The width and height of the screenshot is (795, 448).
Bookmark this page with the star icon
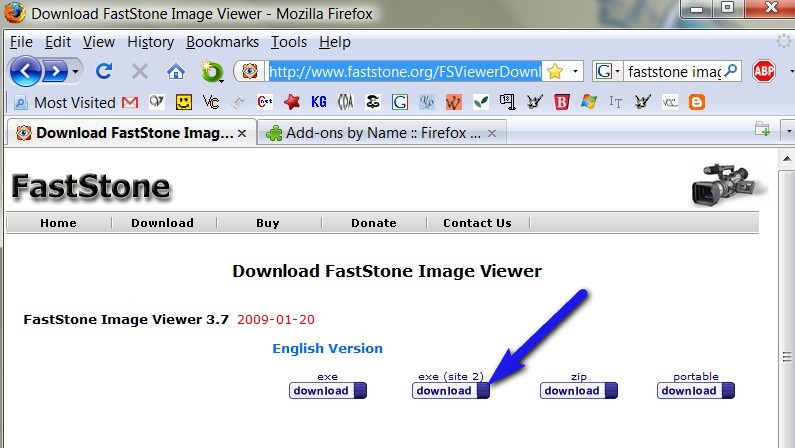555,71
